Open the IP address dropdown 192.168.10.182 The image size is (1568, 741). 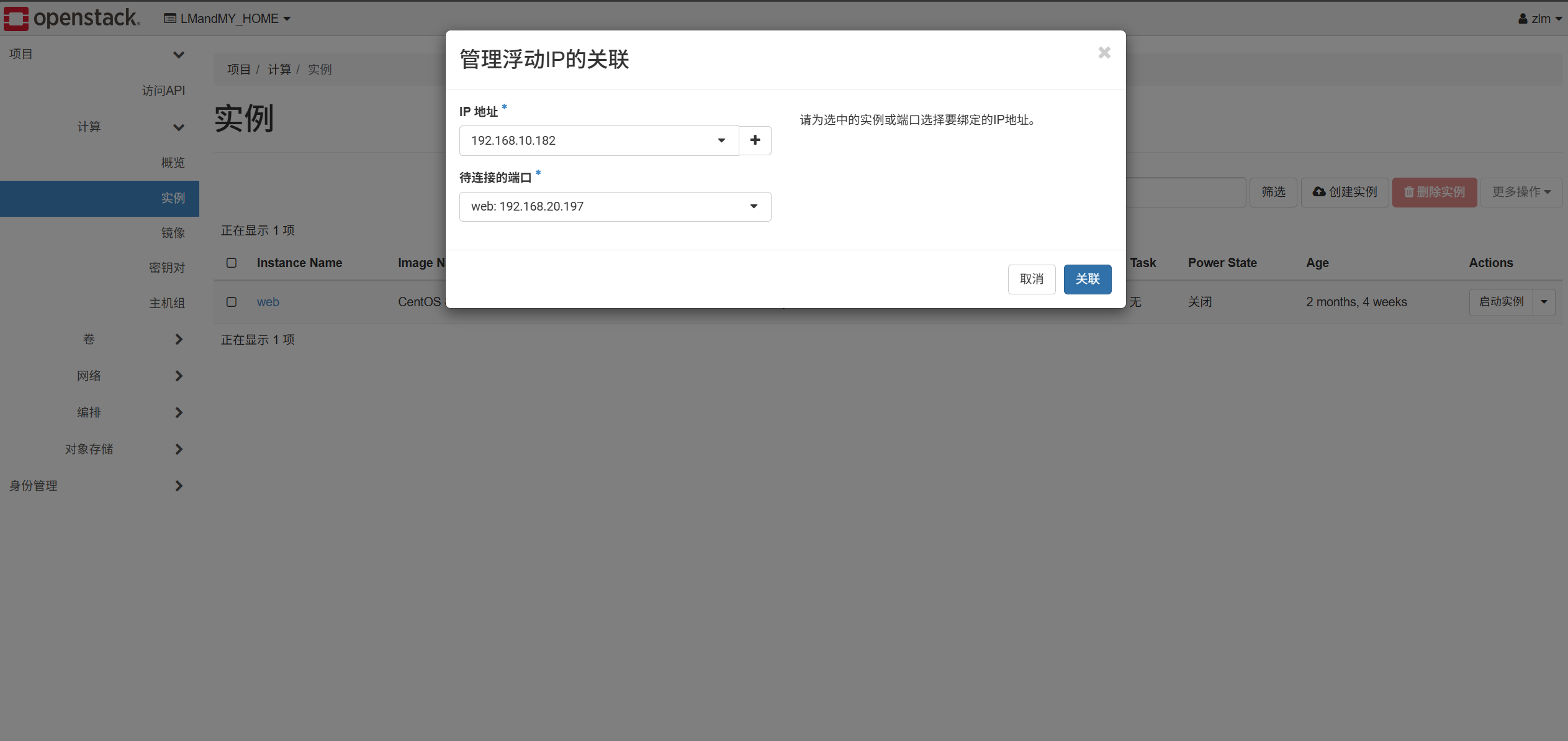pyautogui.click(x=599, y=140)
